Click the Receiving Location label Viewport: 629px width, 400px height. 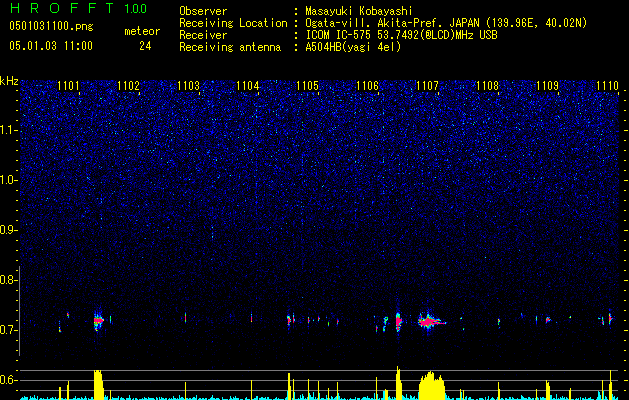[x=233, y=23]
